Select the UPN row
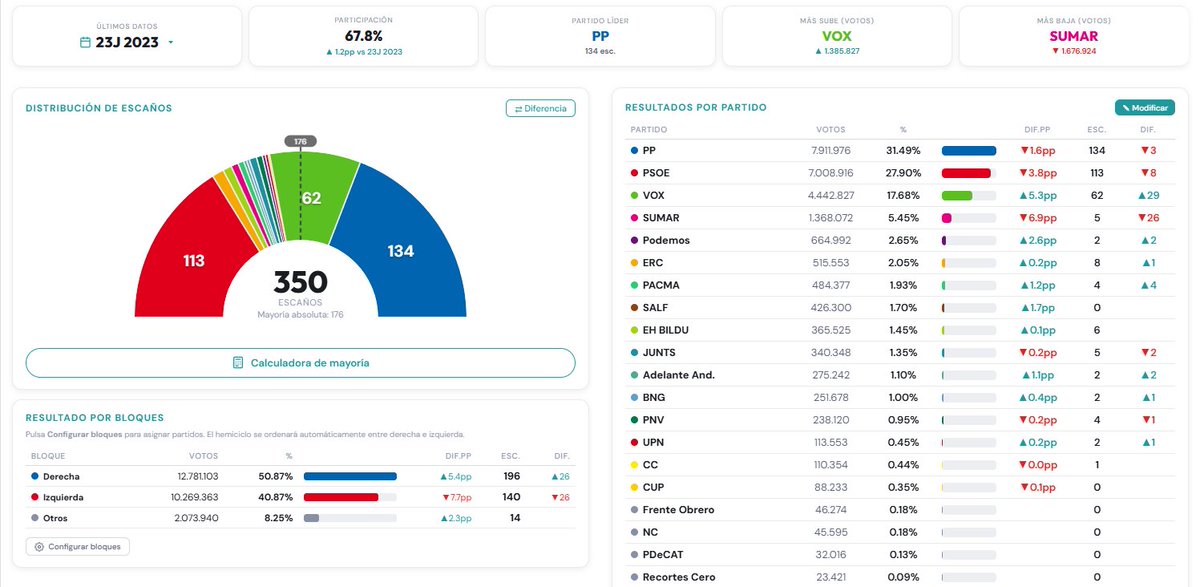1200x587 pixels. 900,442
